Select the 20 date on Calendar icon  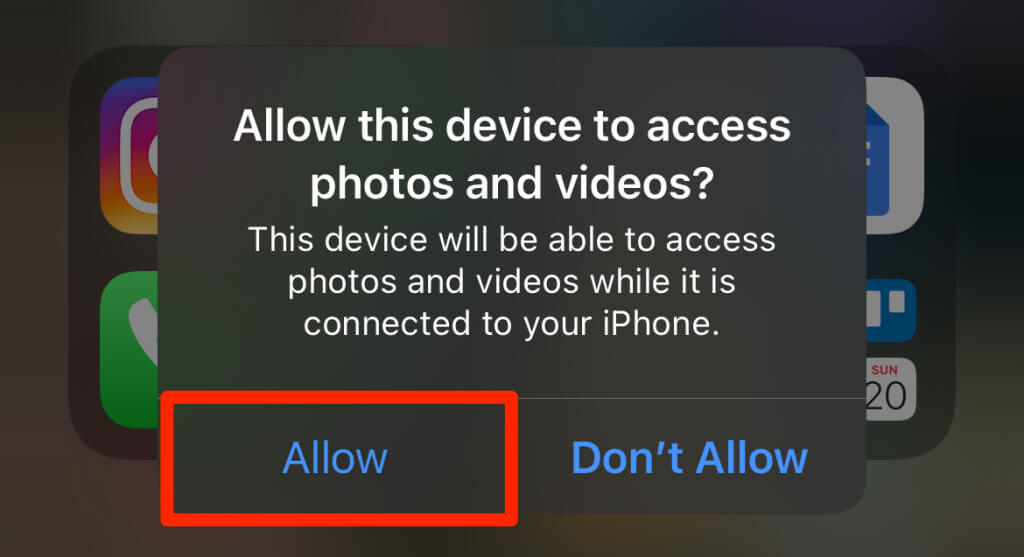pos(886,396)
